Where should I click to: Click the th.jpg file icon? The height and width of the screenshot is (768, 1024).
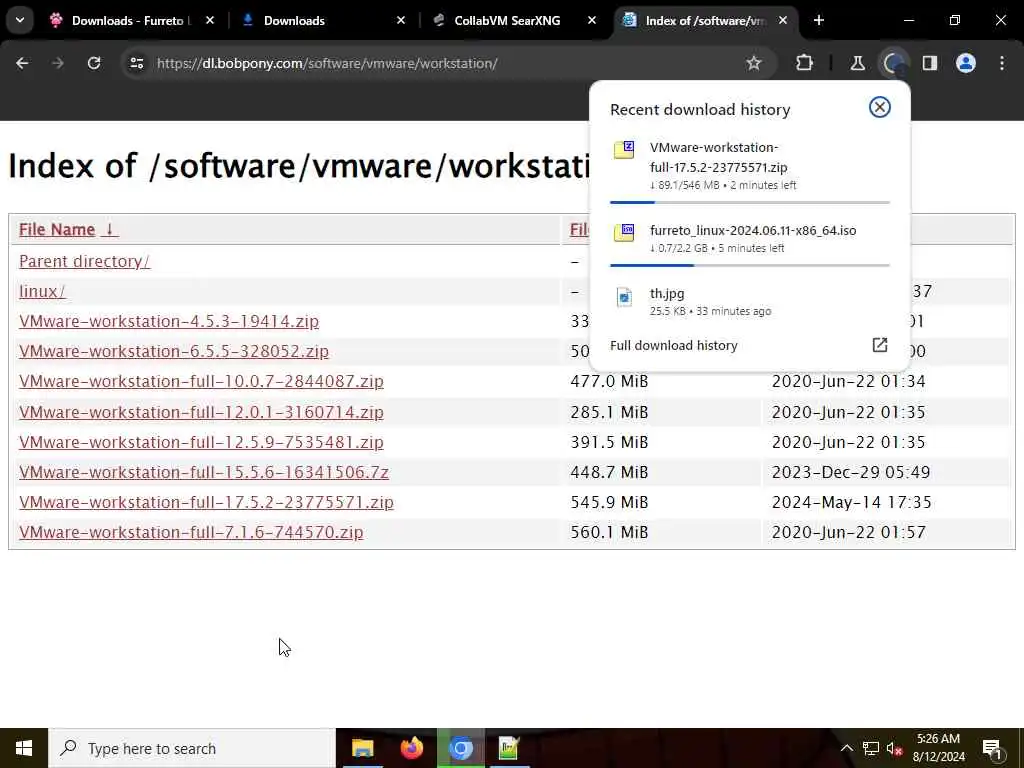click(624, 297)
